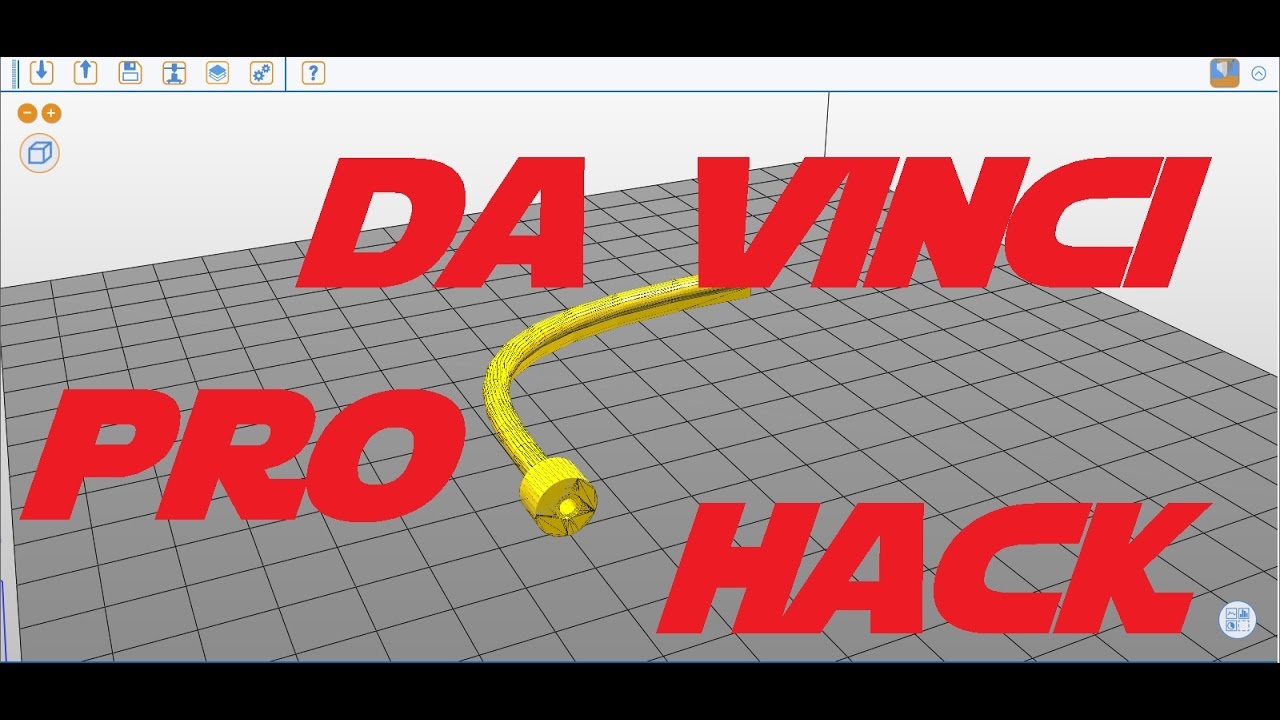Open the Print icon with printer nozzle
Image resolution: width=1280 pixels, height=720 pixels.
click(174, 73)
